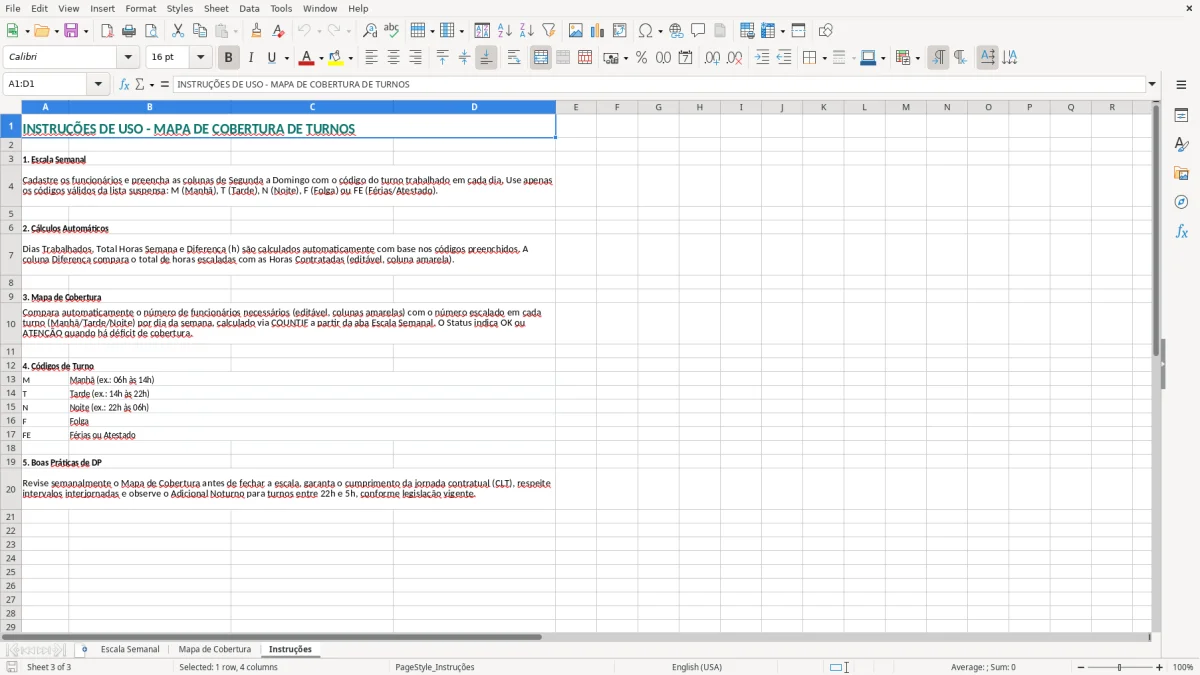The image size is (1200, 675).
Task: Toggle Underline formatting
Action: point(272,58)
